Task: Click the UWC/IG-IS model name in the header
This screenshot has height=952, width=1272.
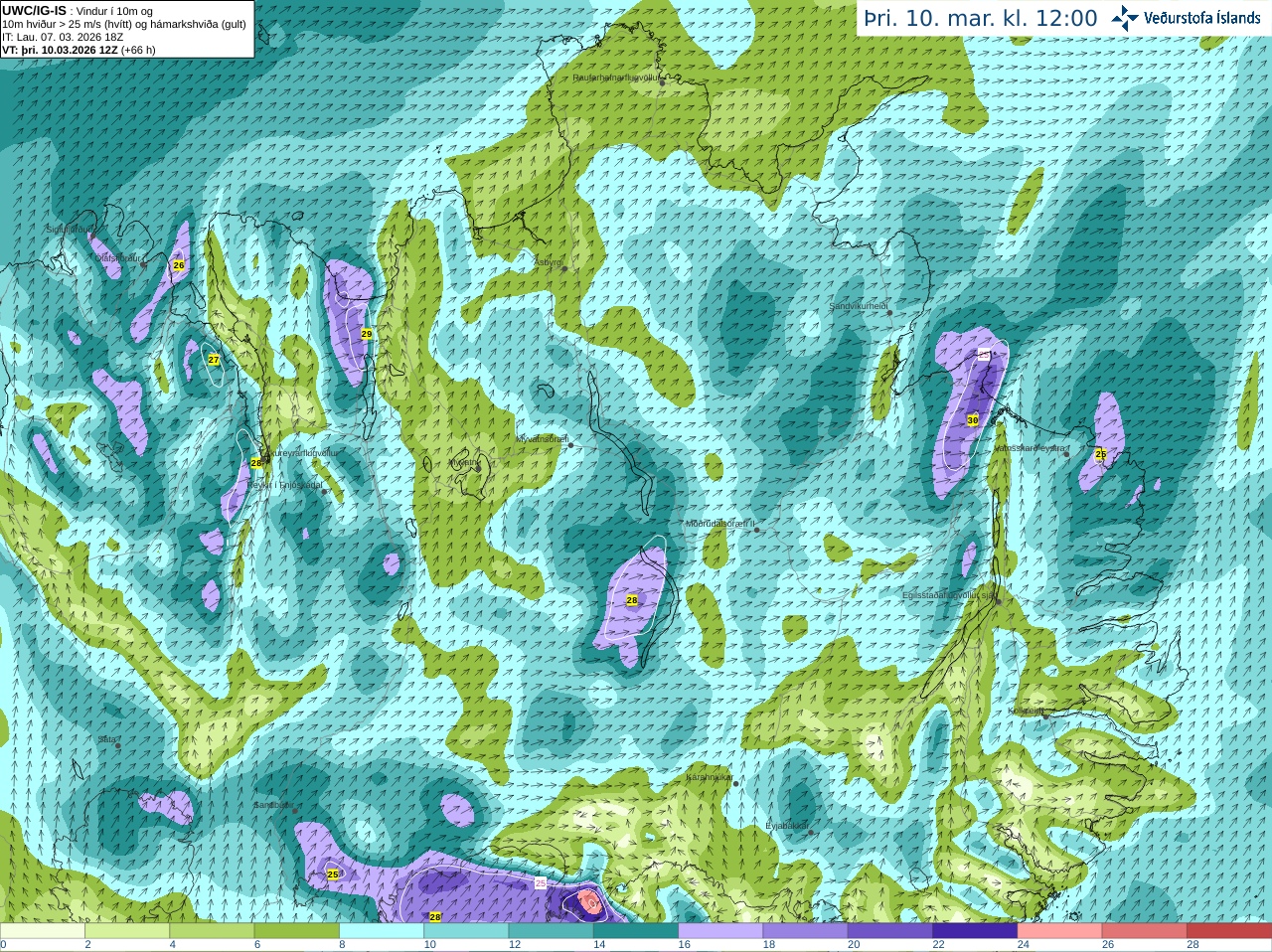Action: [x=34, y=10]
